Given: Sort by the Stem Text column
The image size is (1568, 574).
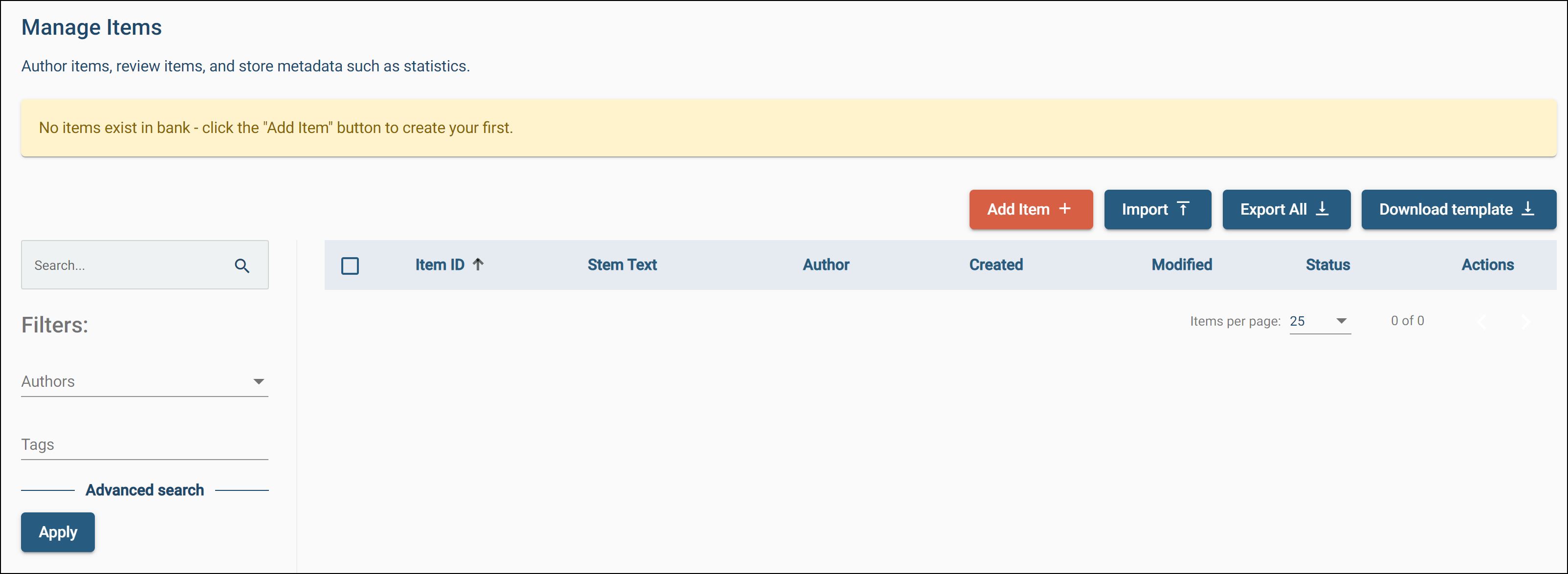Looking at the screenshot, I should [x=621, y=265].
